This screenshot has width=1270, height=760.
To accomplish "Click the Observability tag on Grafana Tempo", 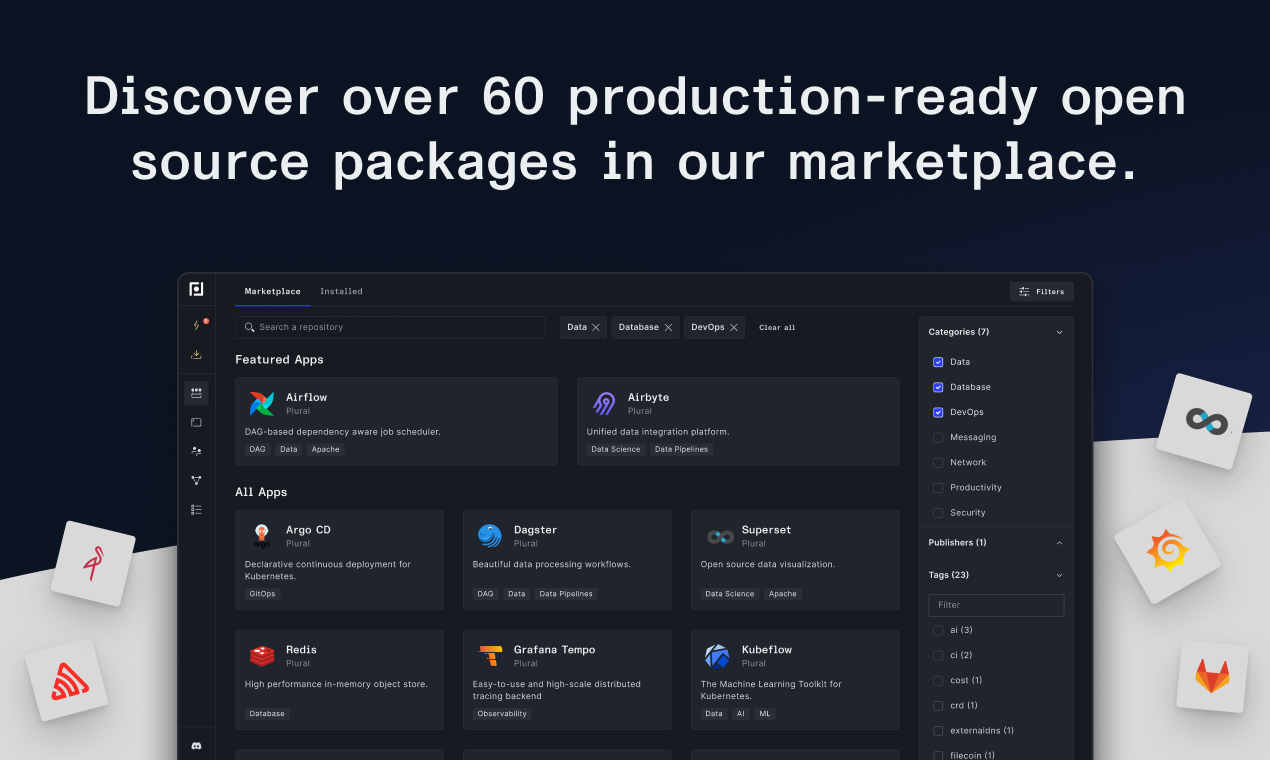I will click(501, 714).
